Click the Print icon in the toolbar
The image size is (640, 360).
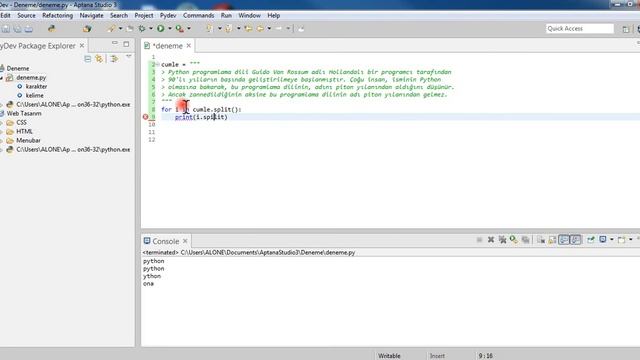pyautogui.click(x=29, y=29)
